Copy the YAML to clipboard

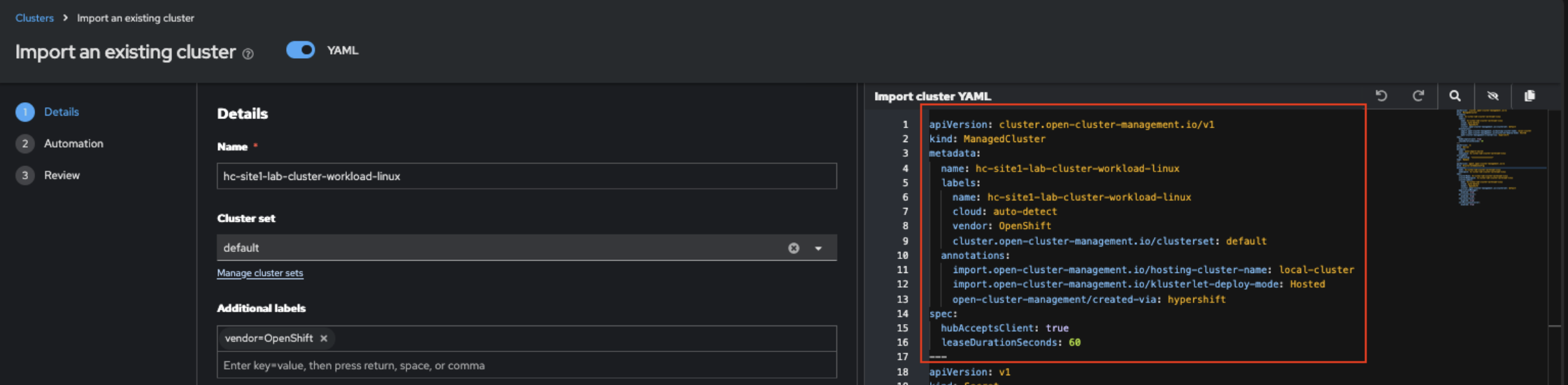click(1530, 96)
